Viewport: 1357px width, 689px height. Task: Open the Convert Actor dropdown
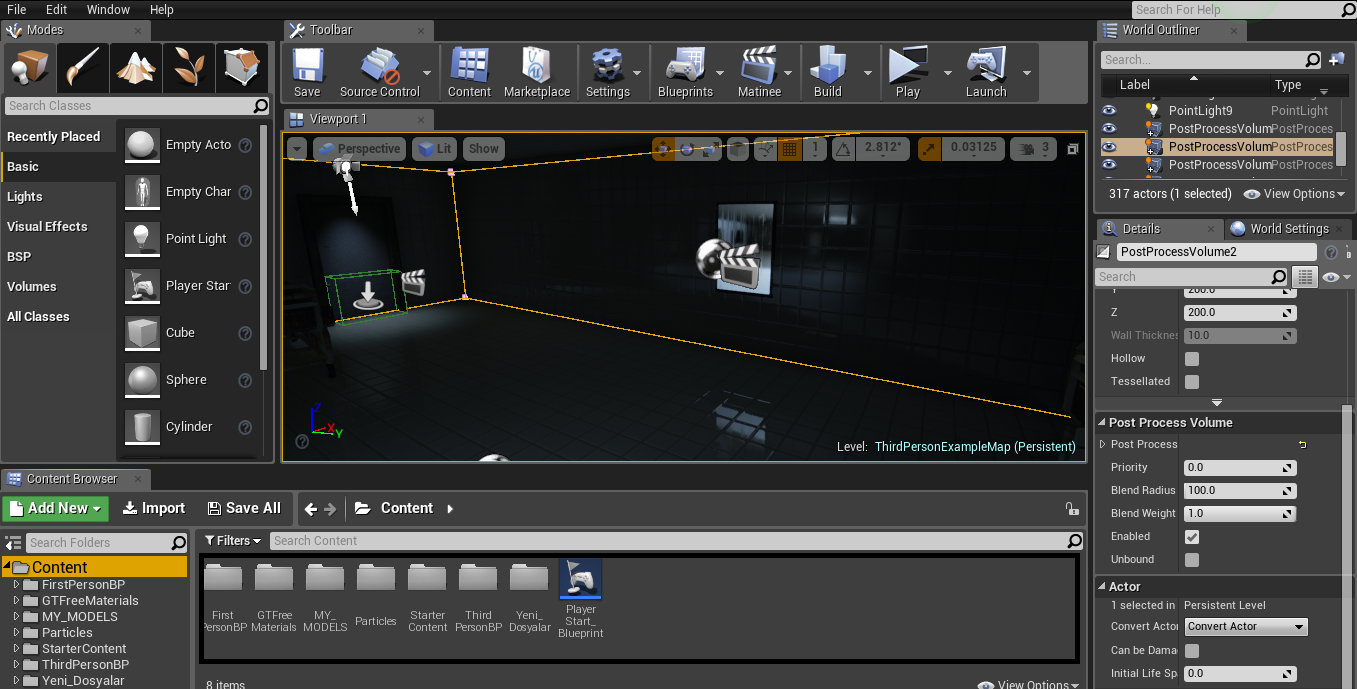[1246, 627]
